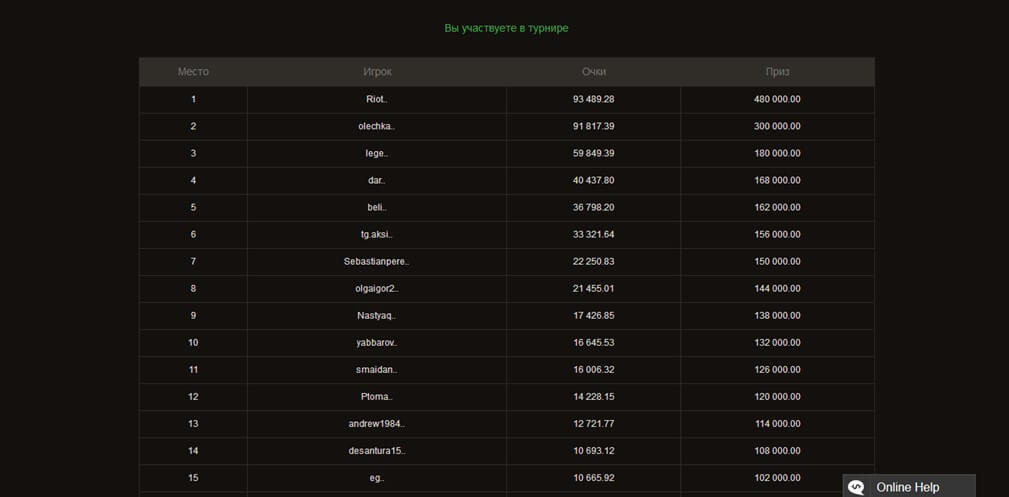The image size is (1009, 497).
Task: Click player olgaigor2.. in row 8
Action: pyautogui.click(x=377, y=288)
